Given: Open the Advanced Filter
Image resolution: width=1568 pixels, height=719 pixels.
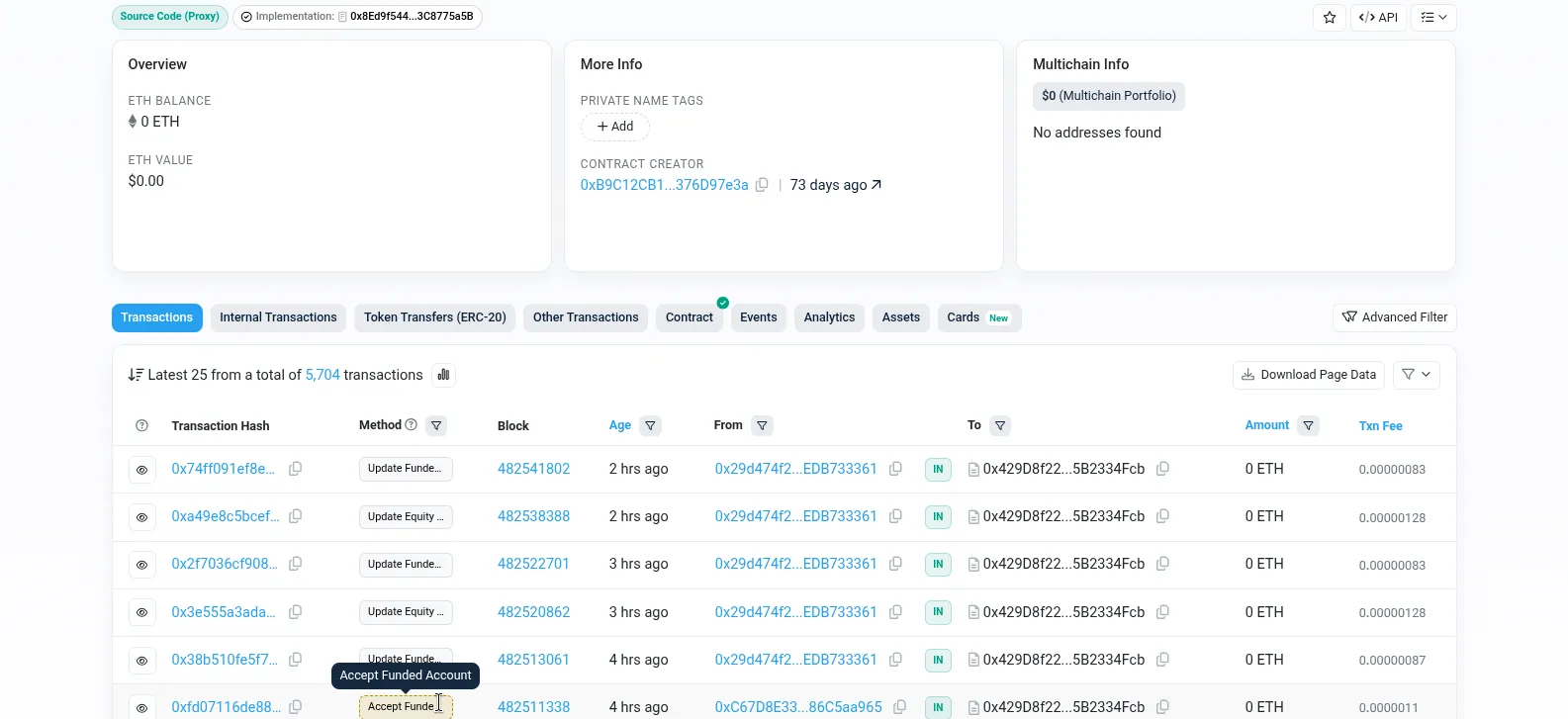Looking at the screenshot, I should coord(1395,317).
